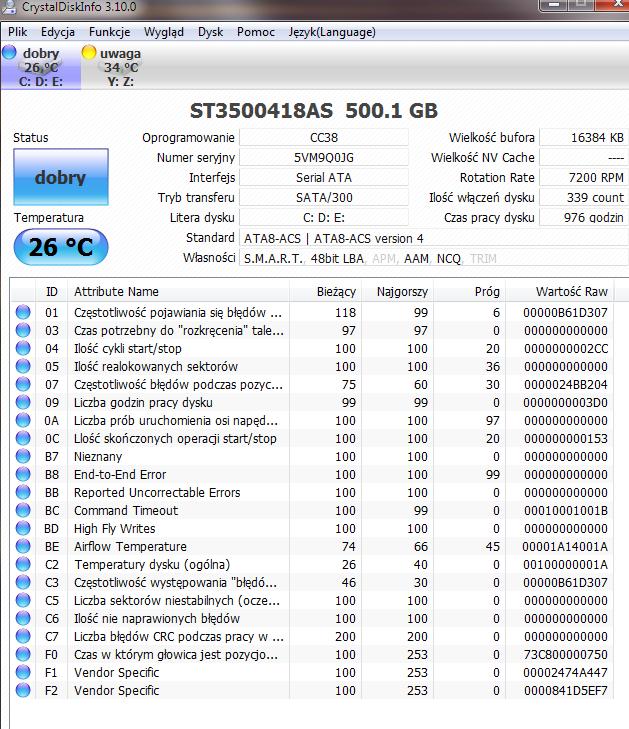This screenshot has height=729, width=629.
Task: Click the transfer mode field SATA/300
Action: coord(324,198)
